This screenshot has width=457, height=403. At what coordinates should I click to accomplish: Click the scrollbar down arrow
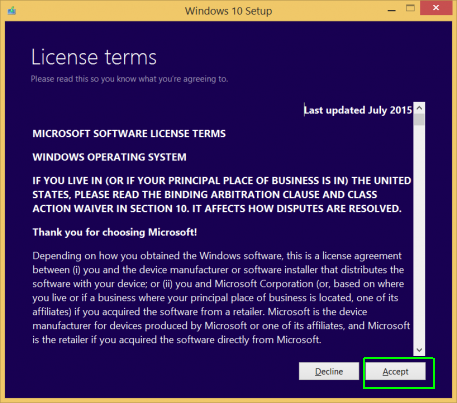[x=419, y=350]
